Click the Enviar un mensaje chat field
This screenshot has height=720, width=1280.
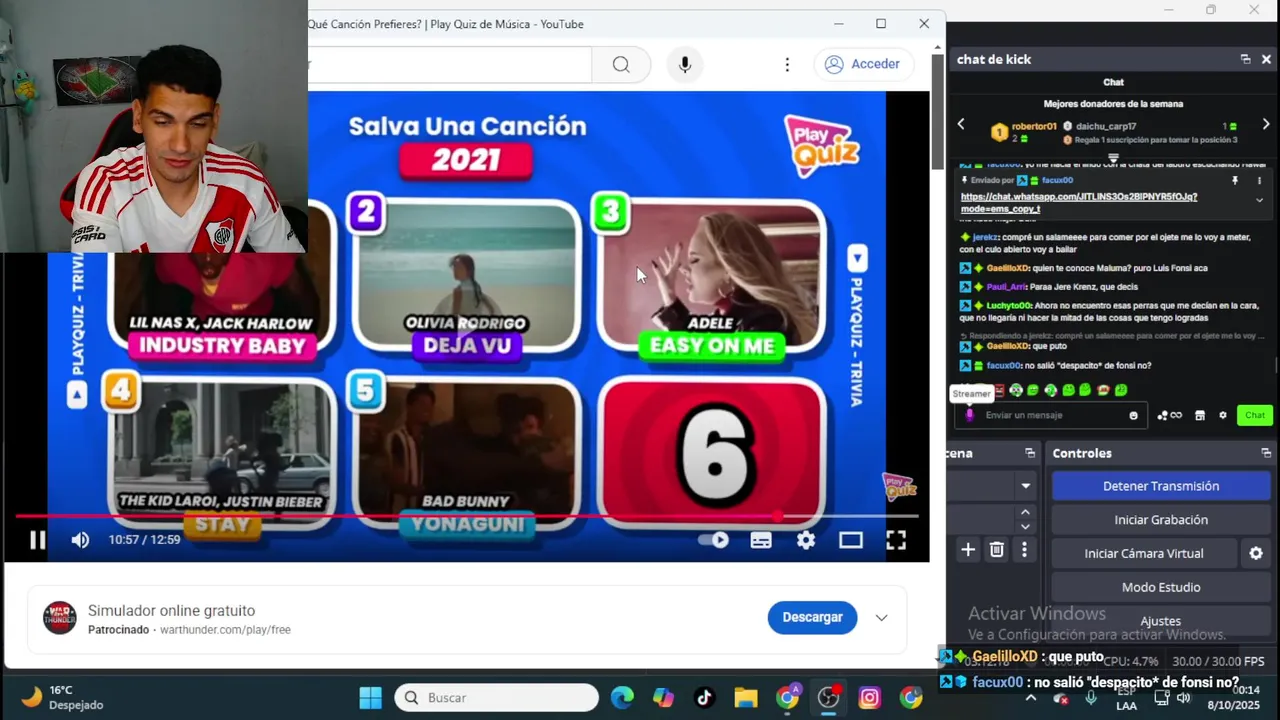pos(1050,415)
